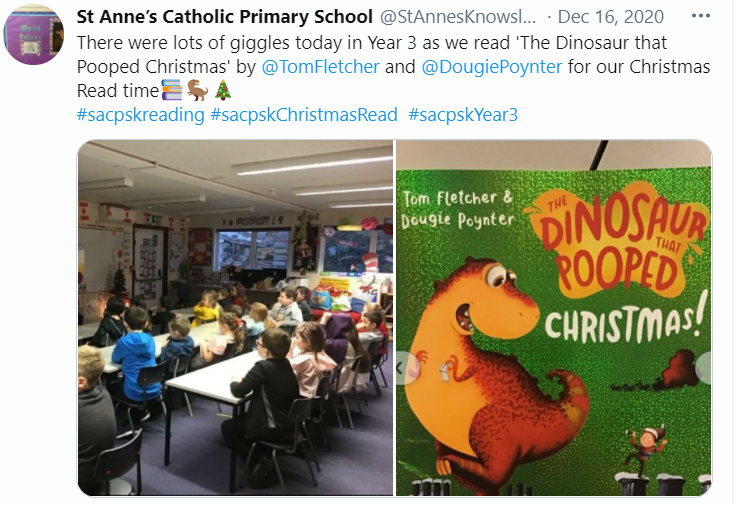738x505 pixels.
Task: Click the Dec 16, 2020 timestamp
Action: click(x=610, y=17)
